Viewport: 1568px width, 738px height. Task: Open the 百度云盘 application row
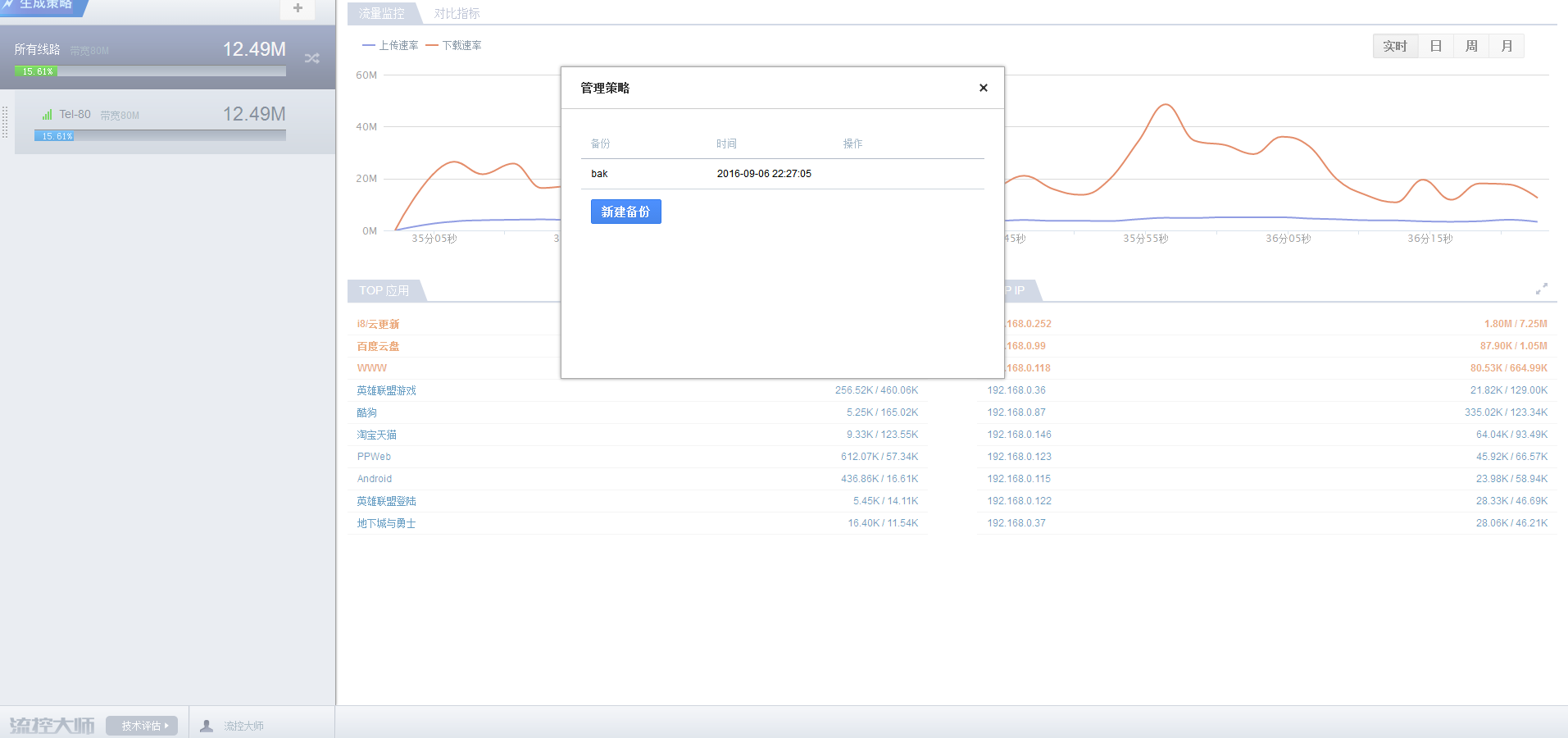click(x=378, y=346)
